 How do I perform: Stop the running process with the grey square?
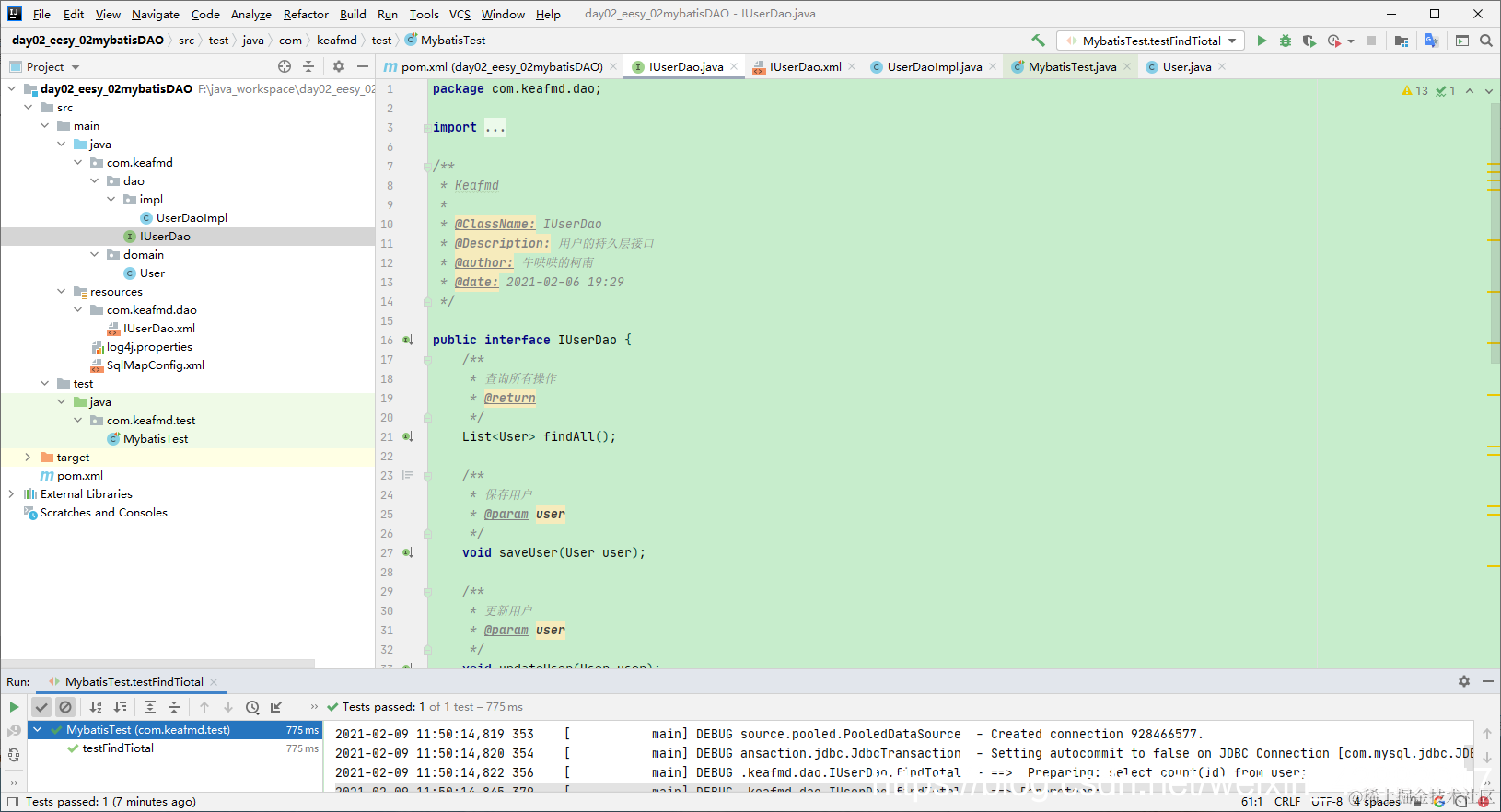point(1371,41)
